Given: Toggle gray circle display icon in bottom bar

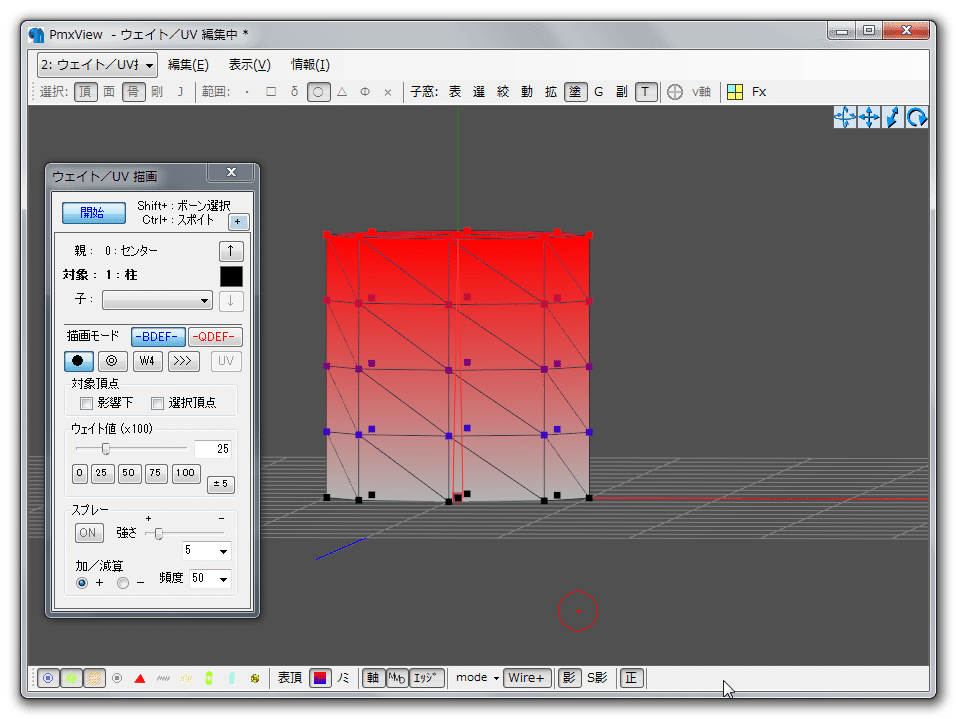Looking at the screenshot, I should (117, 678).
